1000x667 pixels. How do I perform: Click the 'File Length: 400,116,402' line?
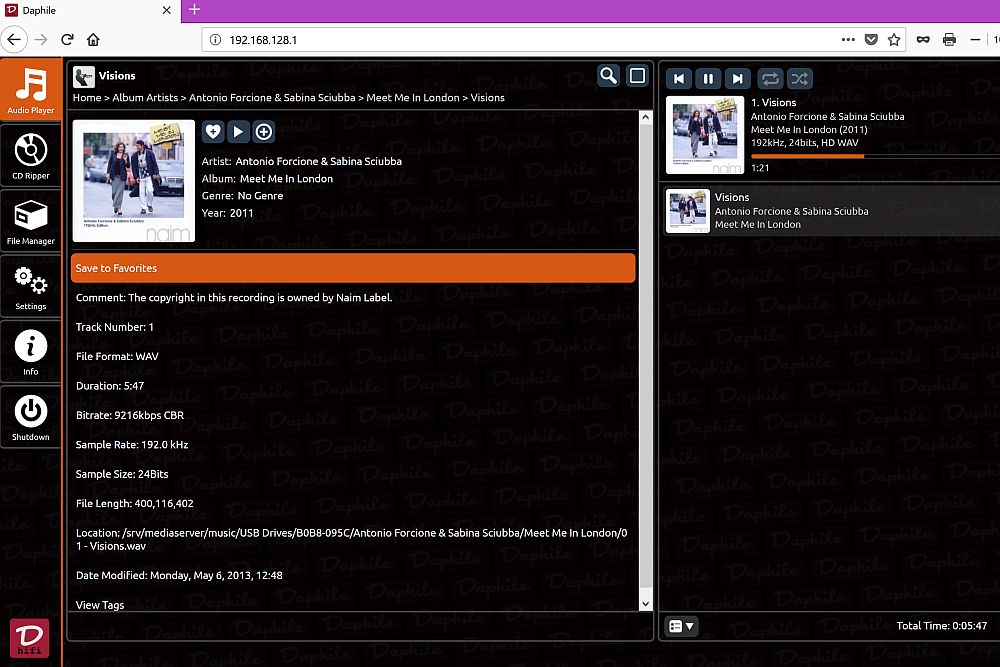point(135,503)
